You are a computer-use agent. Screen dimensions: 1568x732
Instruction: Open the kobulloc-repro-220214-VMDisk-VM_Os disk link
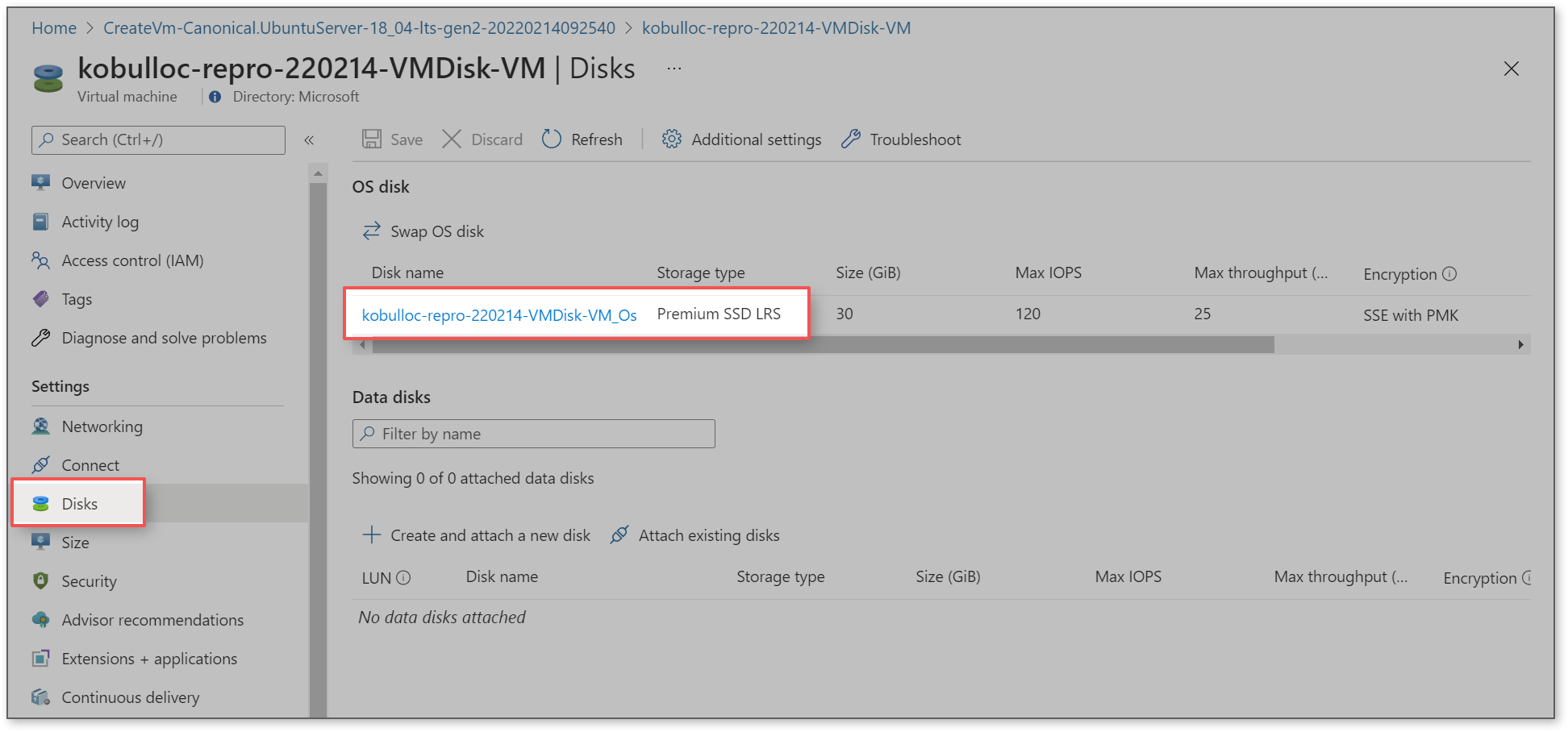coord(500,314)
